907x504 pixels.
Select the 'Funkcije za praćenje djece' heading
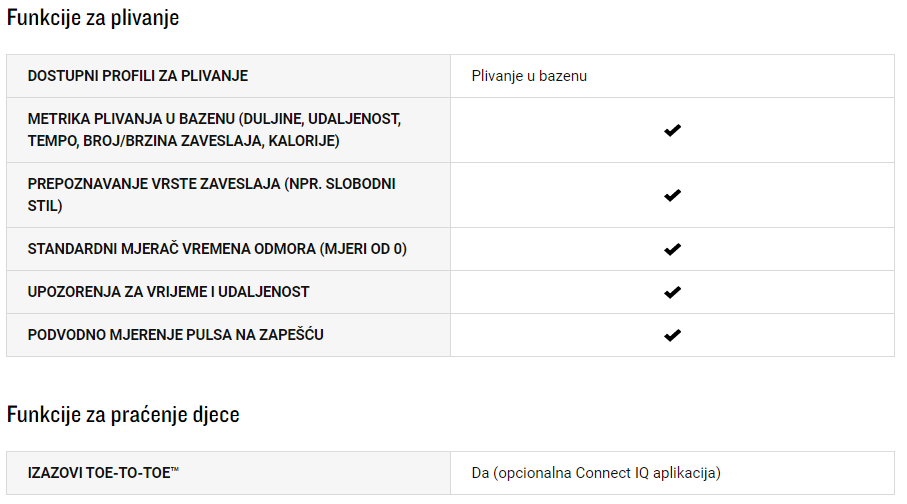pos(123,414)
